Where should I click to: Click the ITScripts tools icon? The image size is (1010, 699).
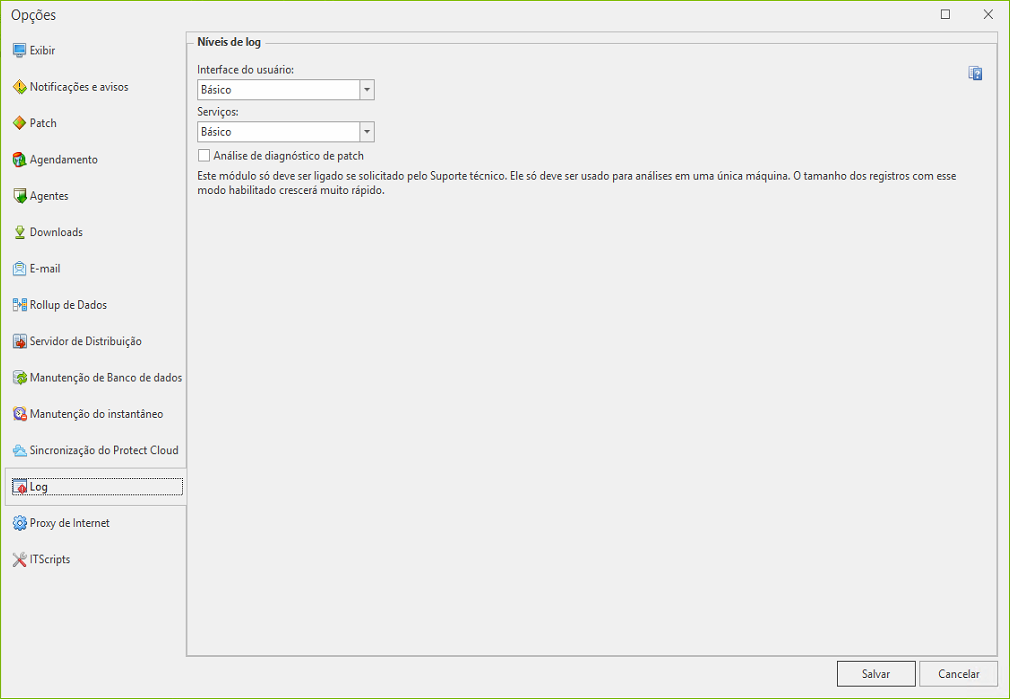pos(19,560)
